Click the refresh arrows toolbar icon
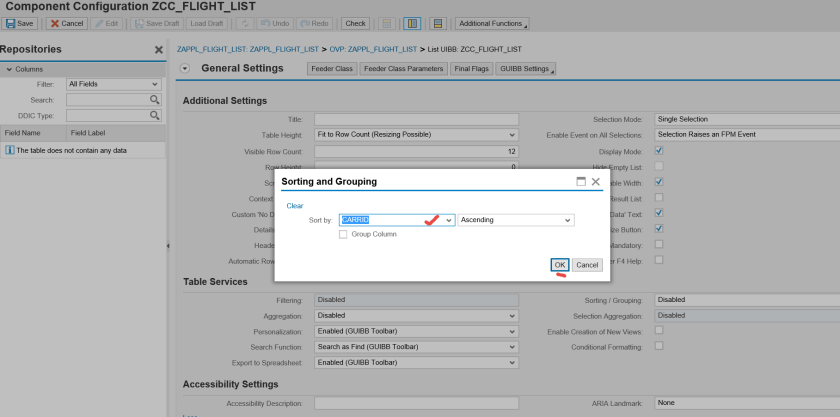The width and height of the screenshot is (840, 417). [245, 24]
